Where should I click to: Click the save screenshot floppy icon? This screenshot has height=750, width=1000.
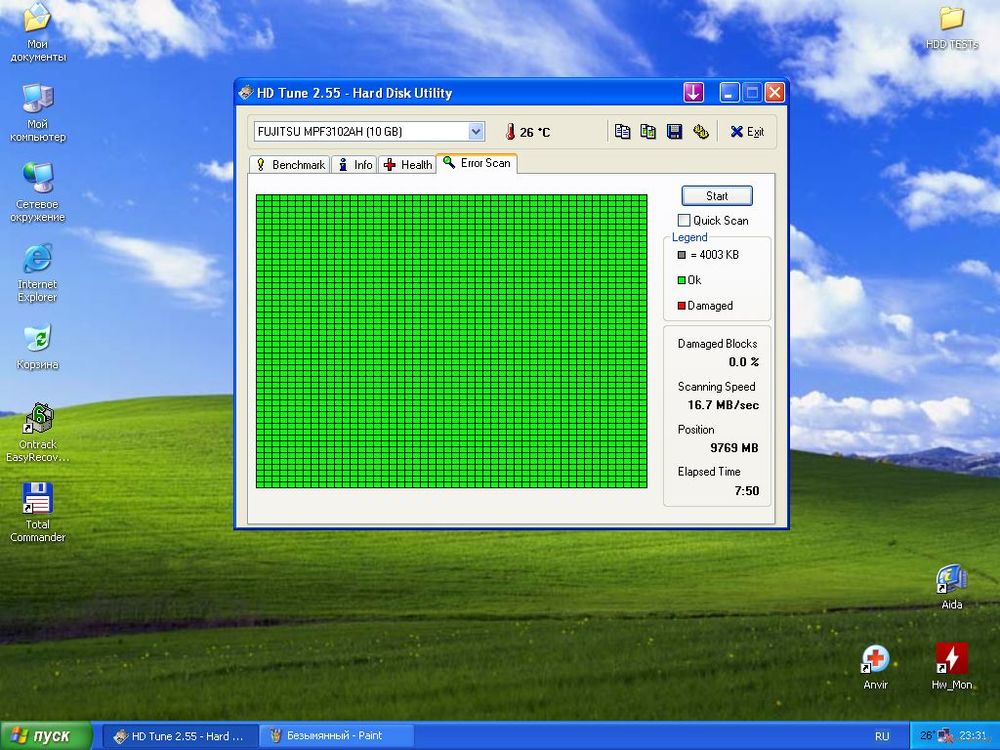tap(674, 132)
